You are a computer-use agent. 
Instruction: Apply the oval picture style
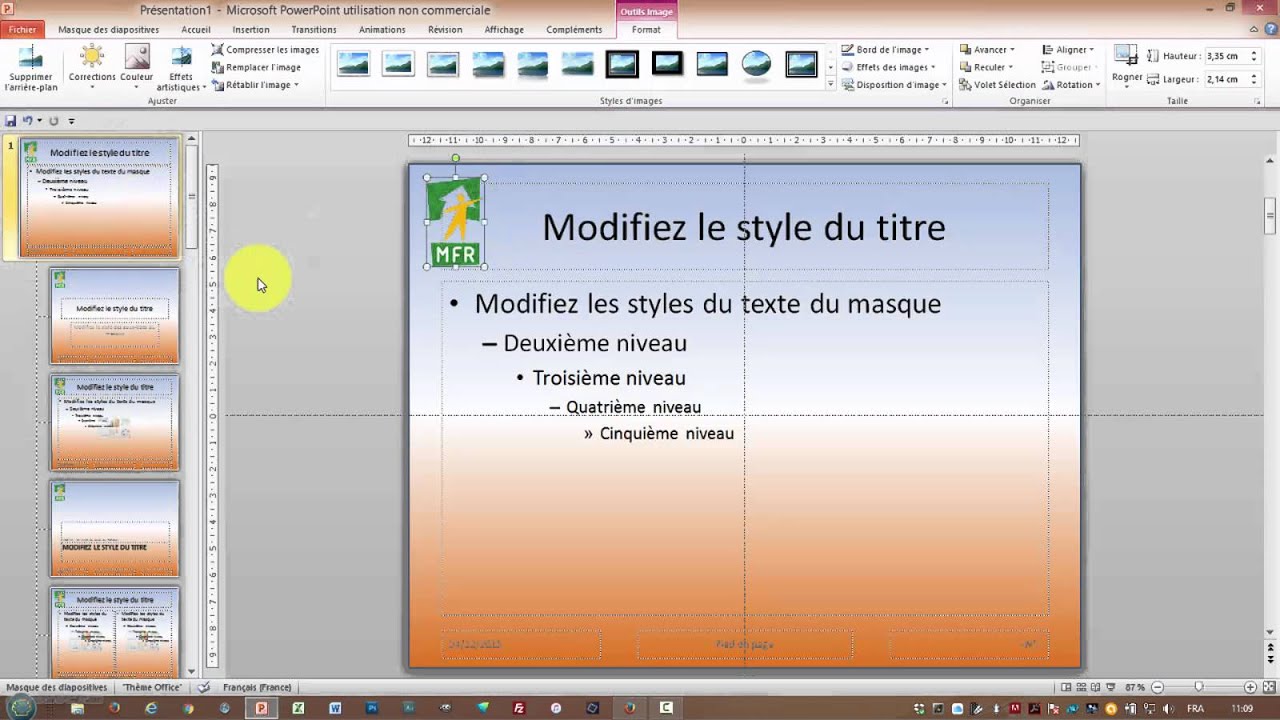[757, 65]
